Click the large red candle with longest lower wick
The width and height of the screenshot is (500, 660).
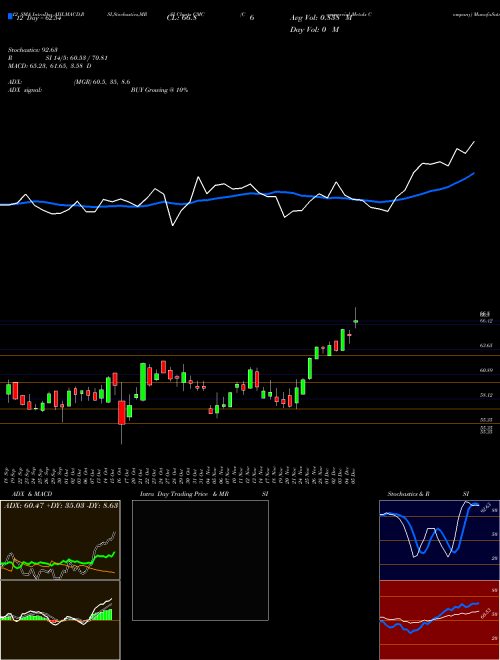coord(122,412)
